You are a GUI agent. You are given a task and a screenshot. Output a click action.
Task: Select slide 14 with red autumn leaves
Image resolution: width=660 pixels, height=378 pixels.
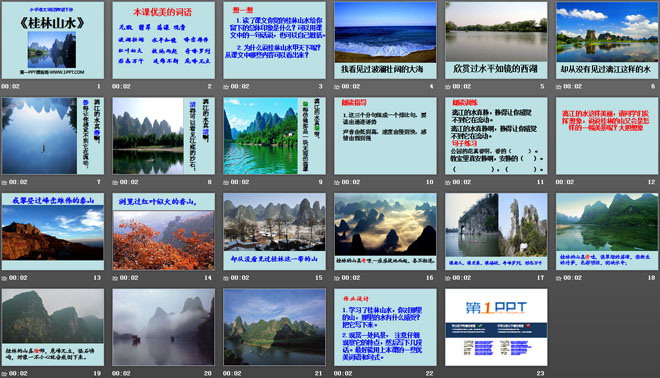[164, 232]
